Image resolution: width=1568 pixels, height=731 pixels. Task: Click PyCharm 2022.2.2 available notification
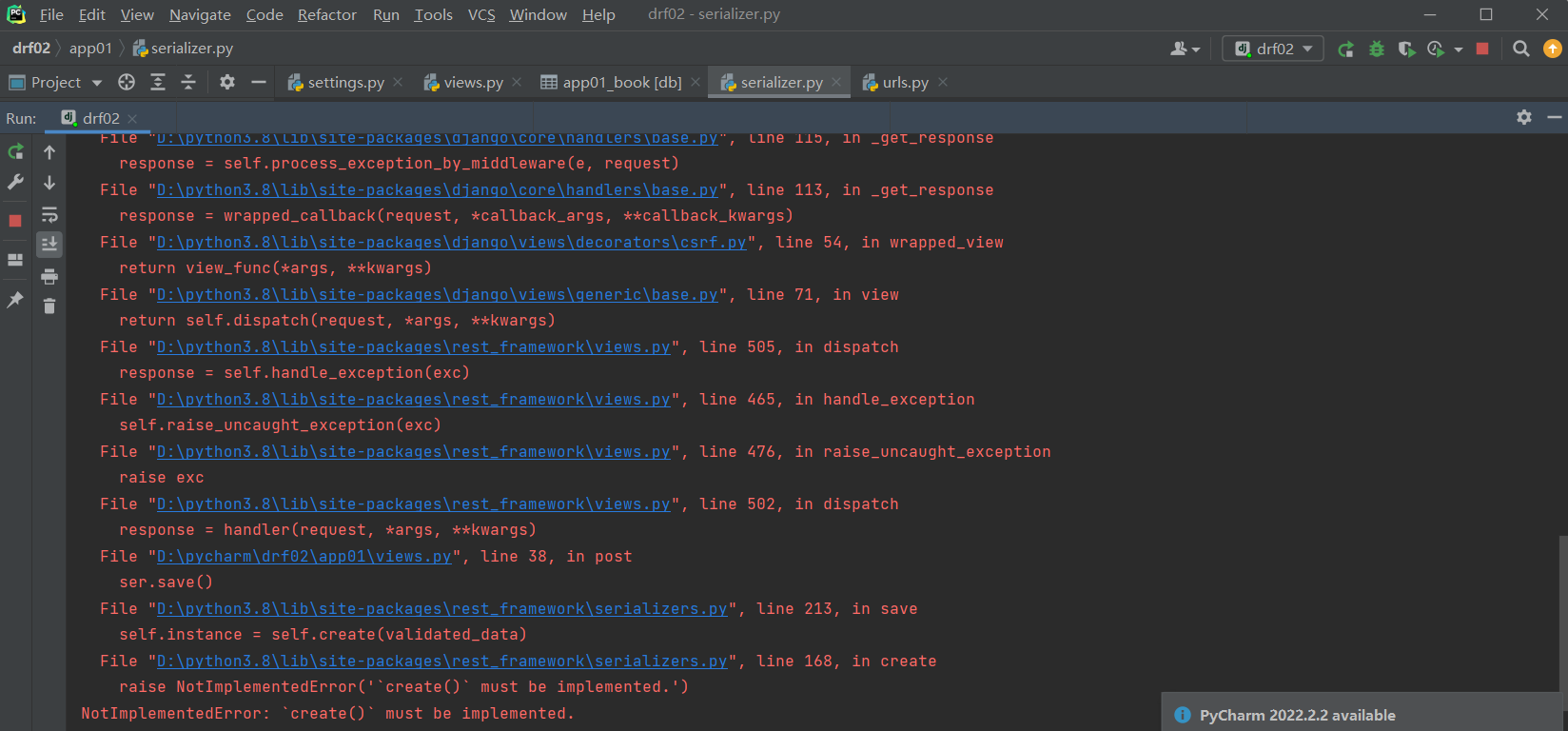(1297, 715)
